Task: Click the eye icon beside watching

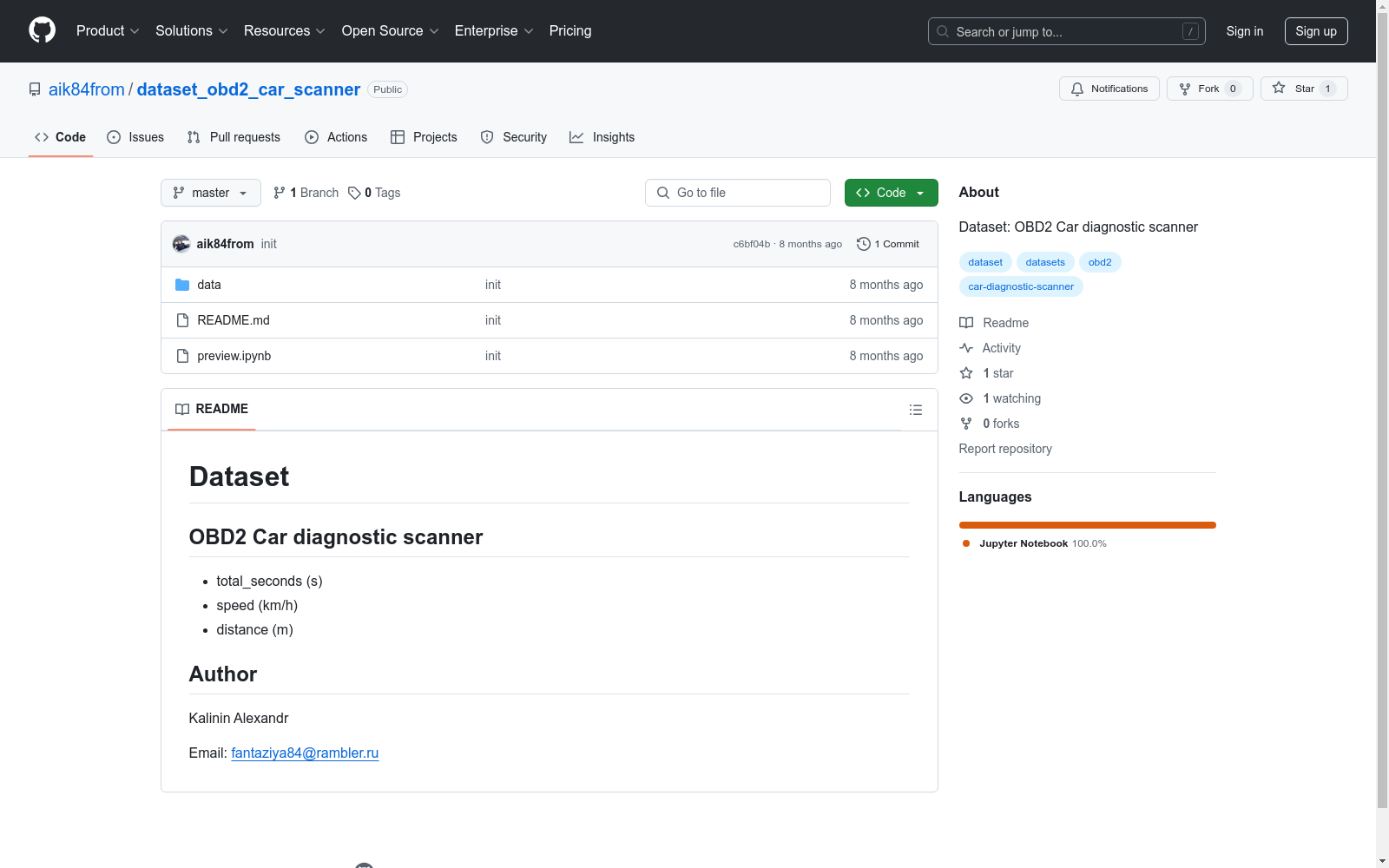Action: point(966,398)
